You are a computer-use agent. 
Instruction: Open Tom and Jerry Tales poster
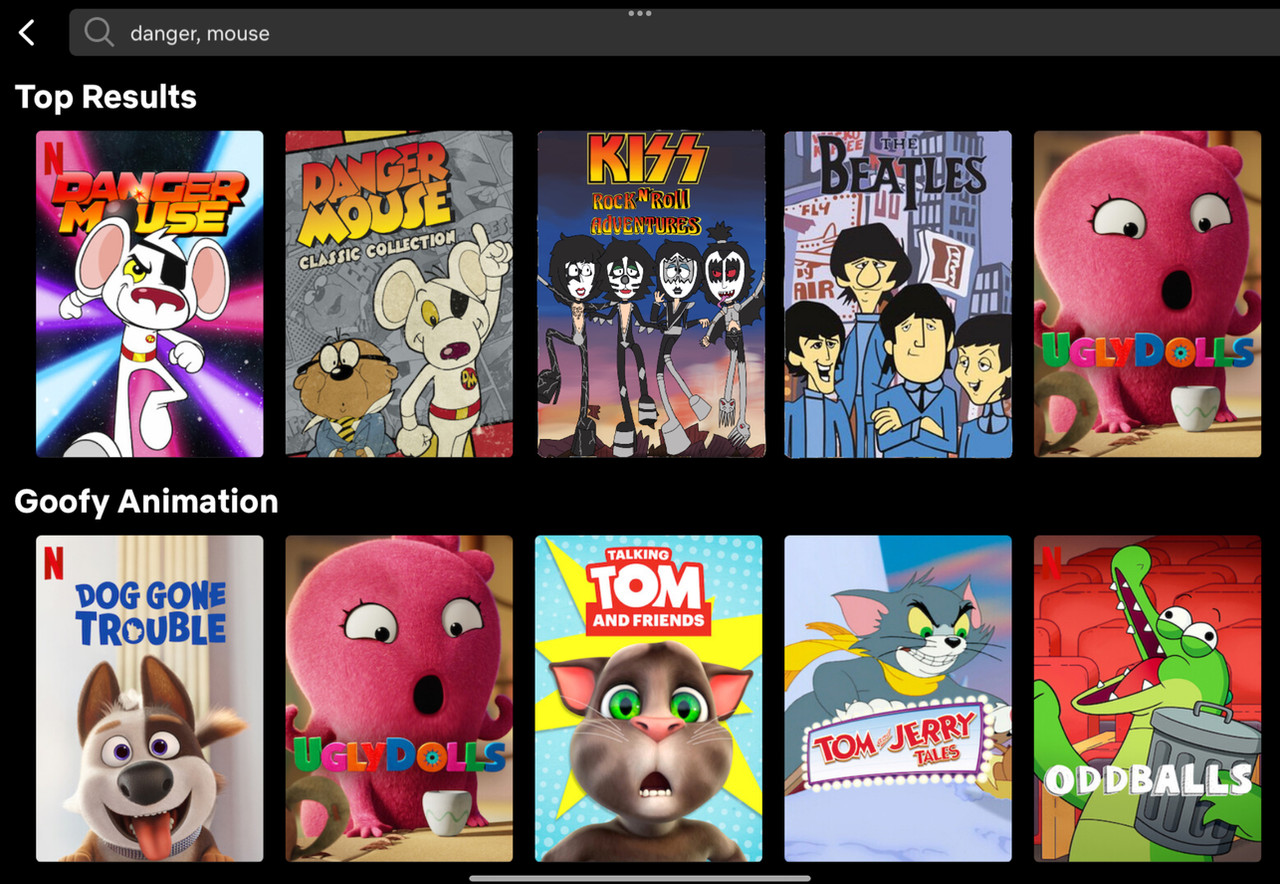coord(898,698)
